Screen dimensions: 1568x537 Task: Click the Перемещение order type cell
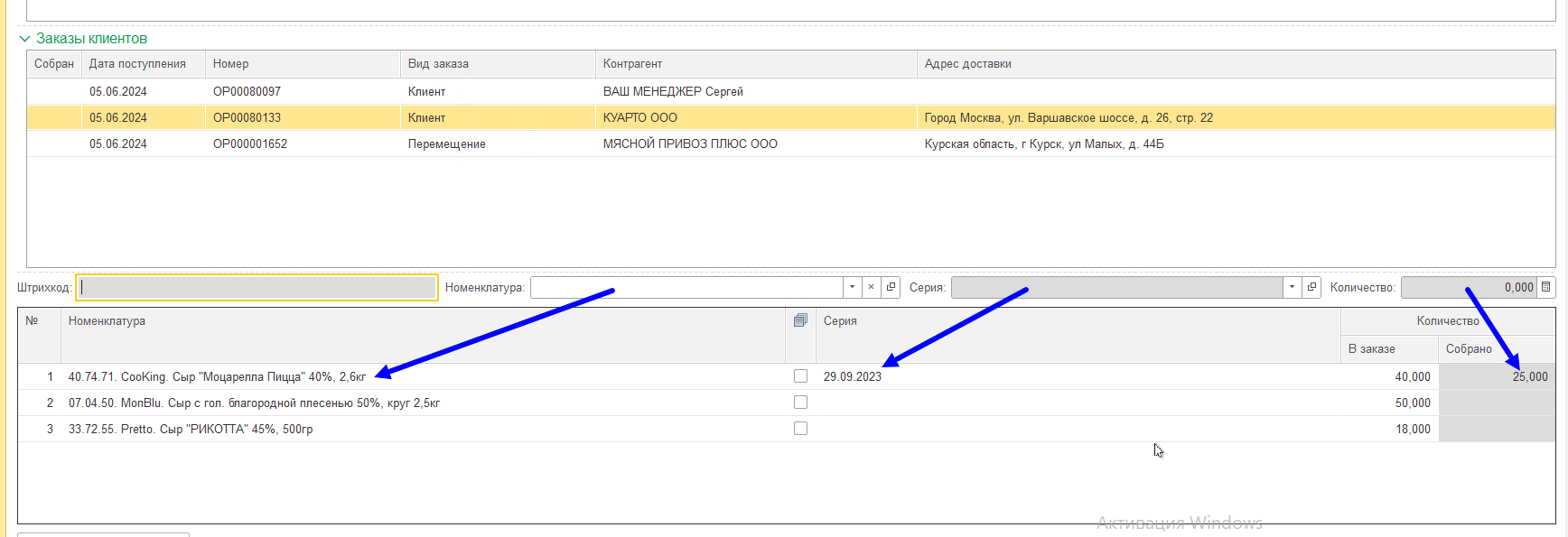(498, 144)
